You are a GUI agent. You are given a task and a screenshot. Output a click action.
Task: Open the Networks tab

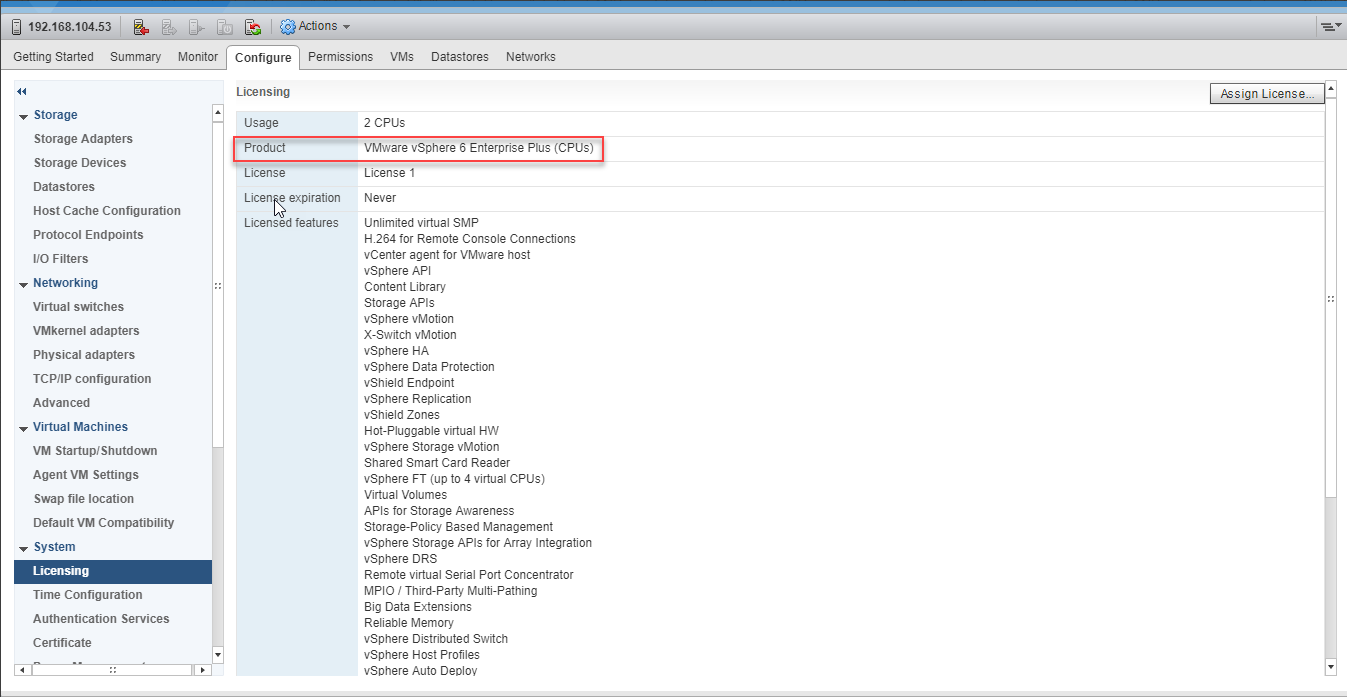tap(531, 57)
